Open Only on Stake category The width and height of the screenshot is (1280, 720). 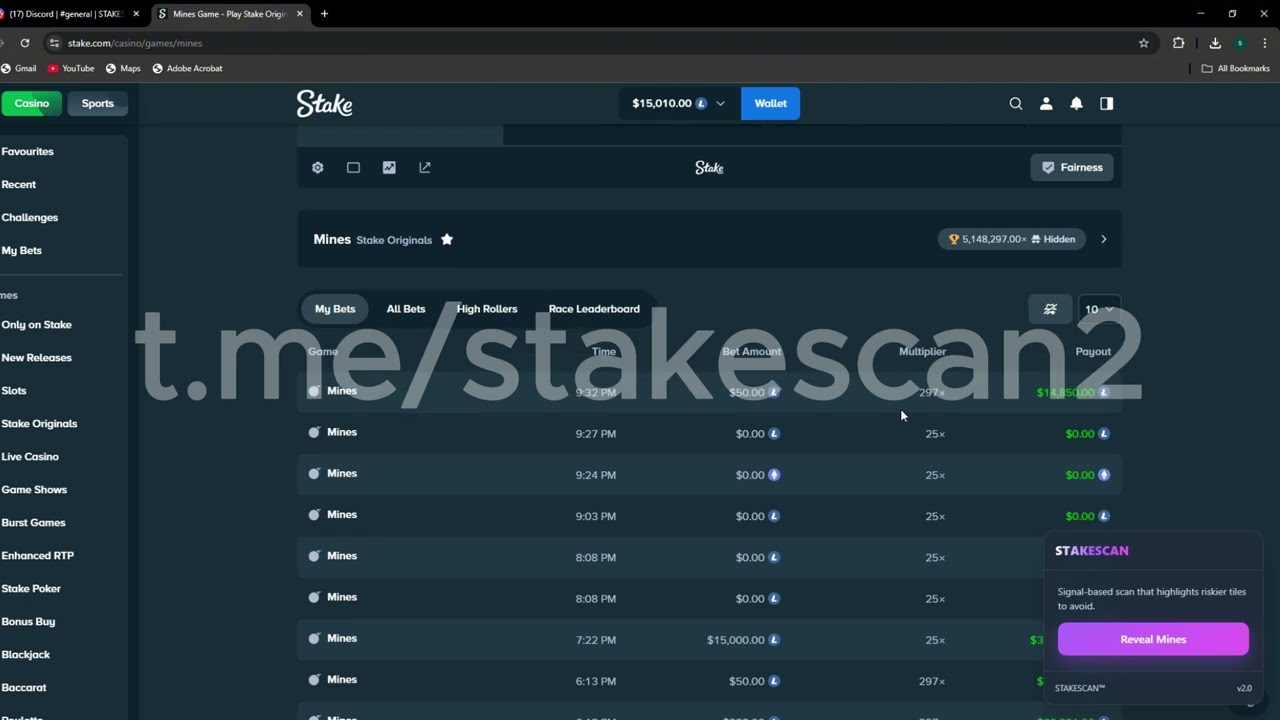[x=37, y=325]
